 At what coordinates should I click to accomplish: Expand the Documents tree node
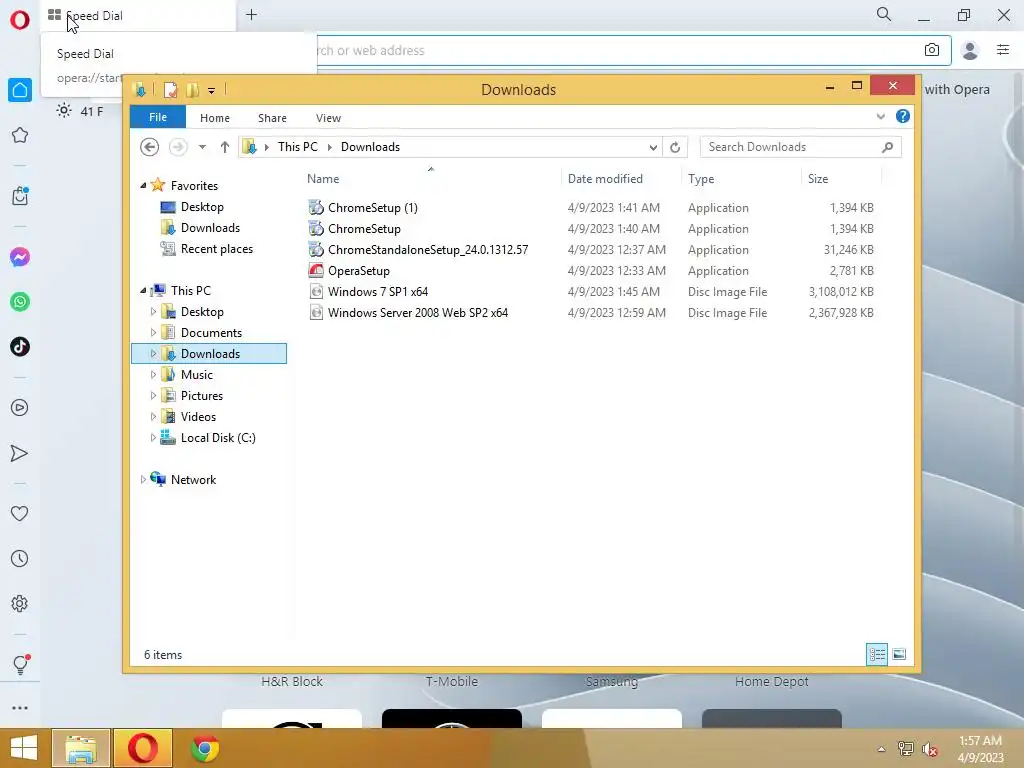pyautogui.click(x=153, y=332)
